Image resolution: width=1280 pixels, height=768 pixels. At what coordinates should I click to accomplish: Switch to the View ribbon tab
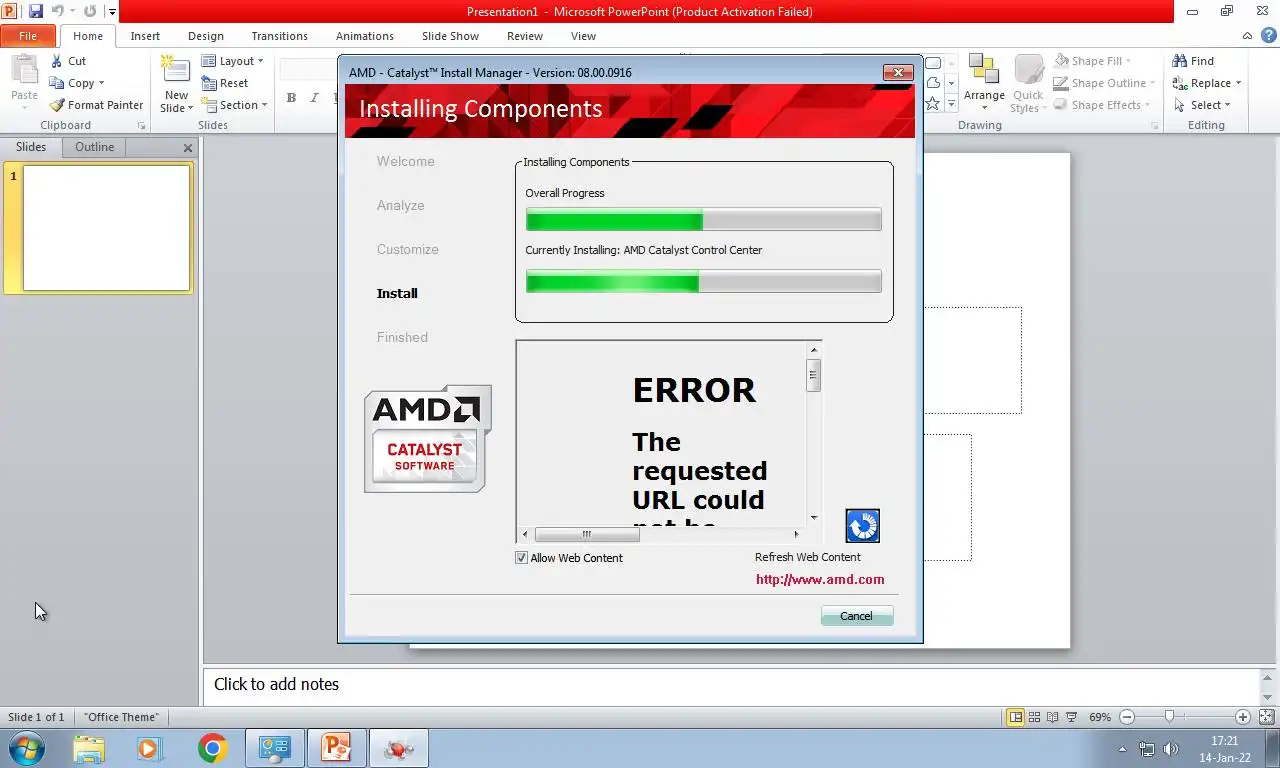(583, 36)
